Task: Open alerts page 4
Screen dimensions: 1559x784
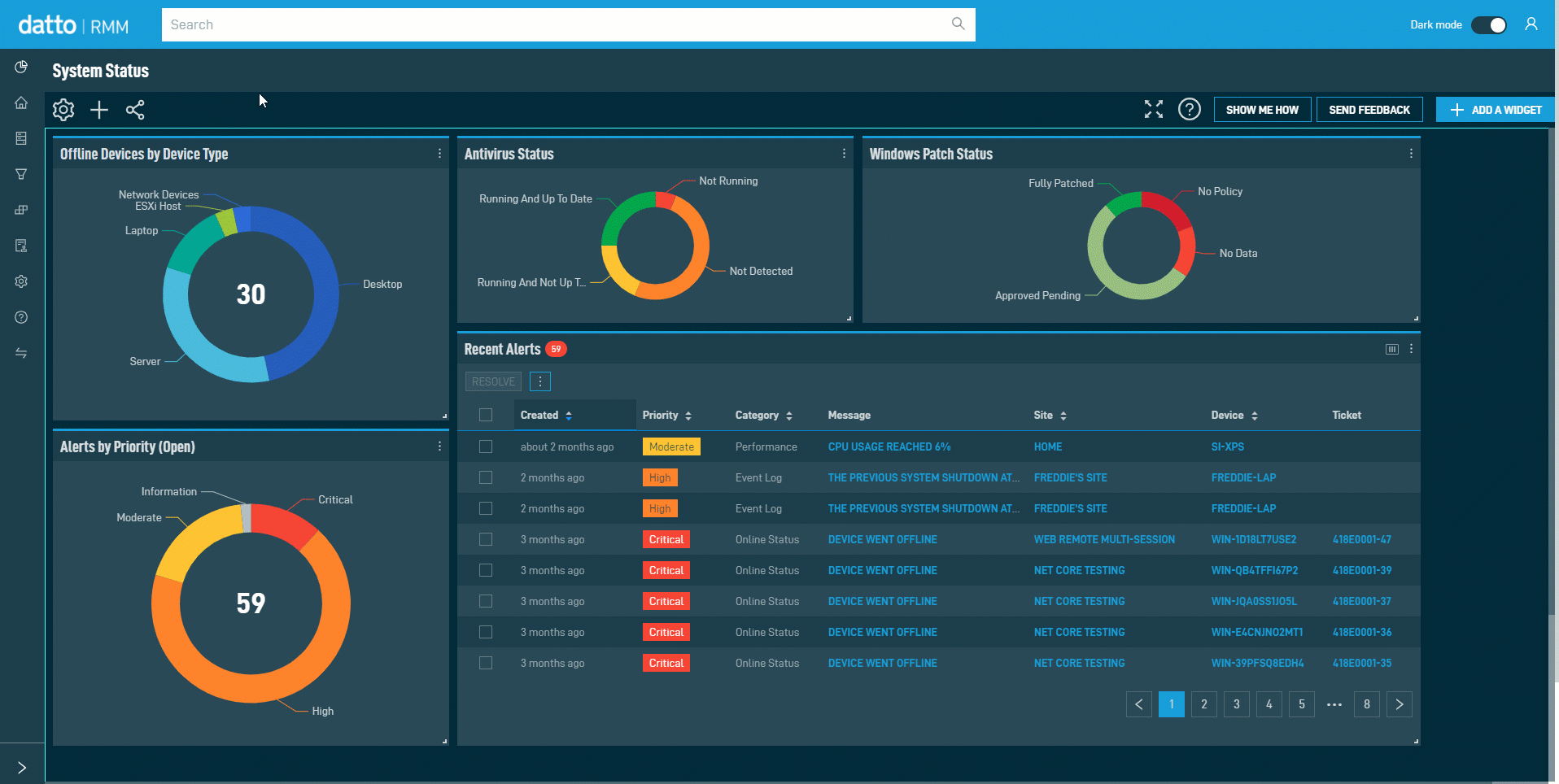Action: pyautogui.click(x=1269, y=704)
